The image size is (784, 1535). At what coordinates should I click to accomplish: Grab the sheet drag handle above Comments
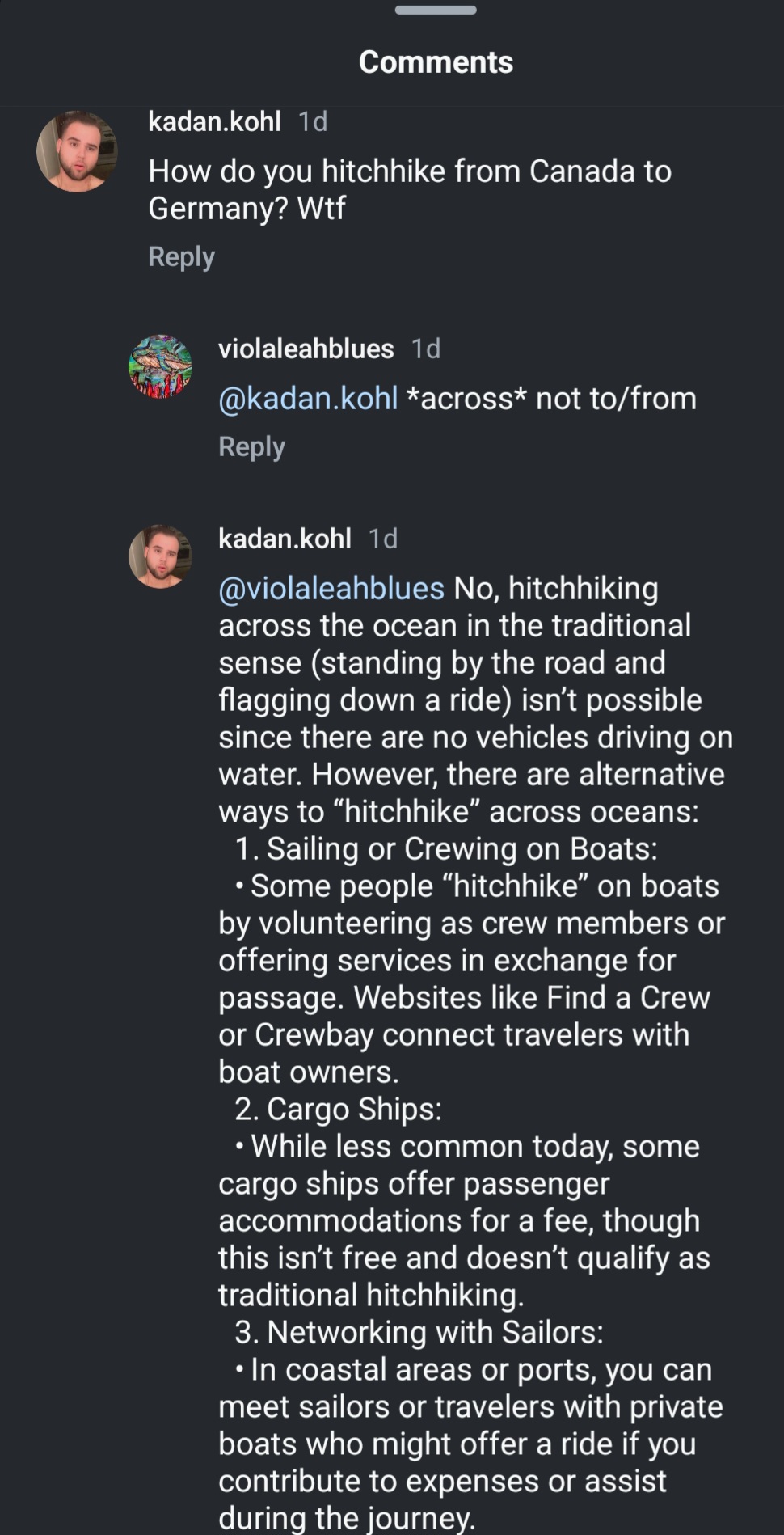[x=436, y=11]
